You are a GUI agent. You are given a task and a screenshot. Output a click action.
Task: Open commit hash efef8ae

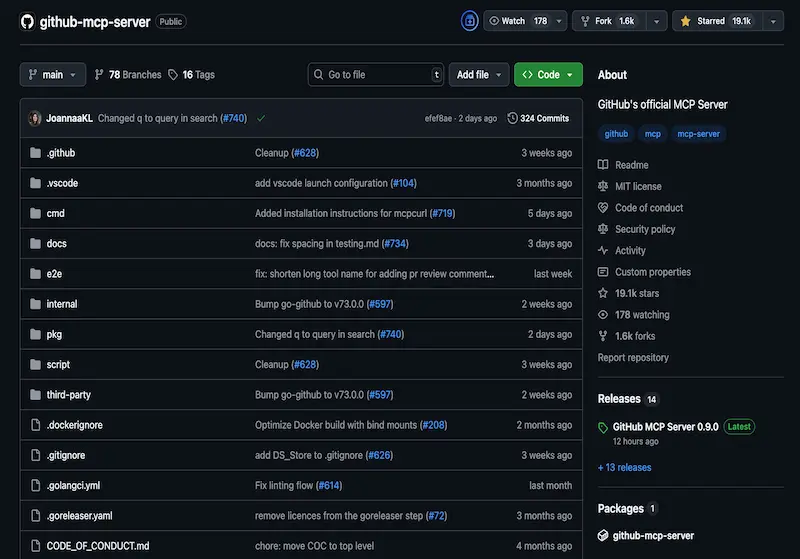(x=438, y=118)
